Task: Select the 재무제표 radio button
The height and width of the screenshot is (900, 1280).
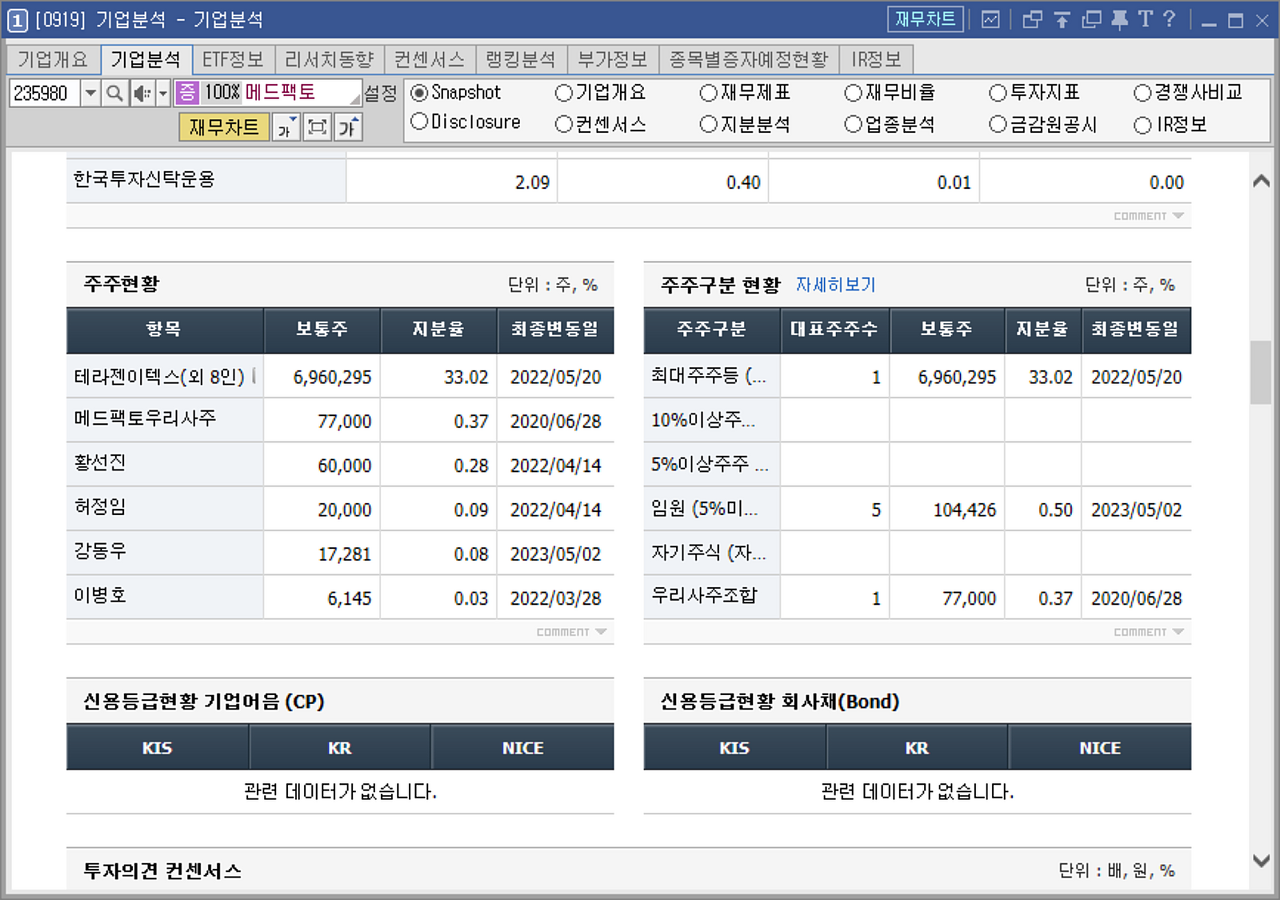Action: tap(709, 93)
